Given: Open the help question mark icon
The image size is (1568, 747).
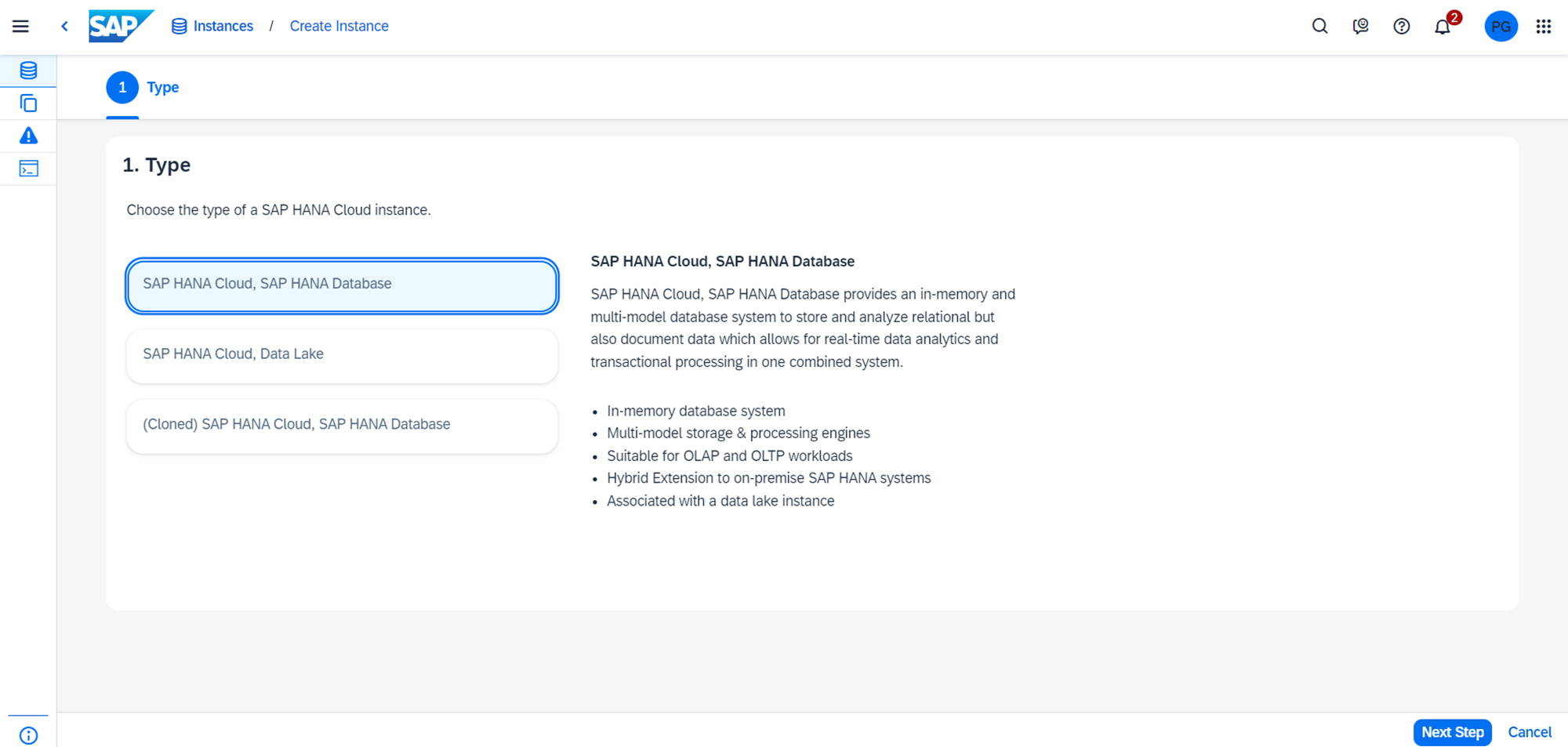Looking at the screenshot, I should pos(1401,27).
